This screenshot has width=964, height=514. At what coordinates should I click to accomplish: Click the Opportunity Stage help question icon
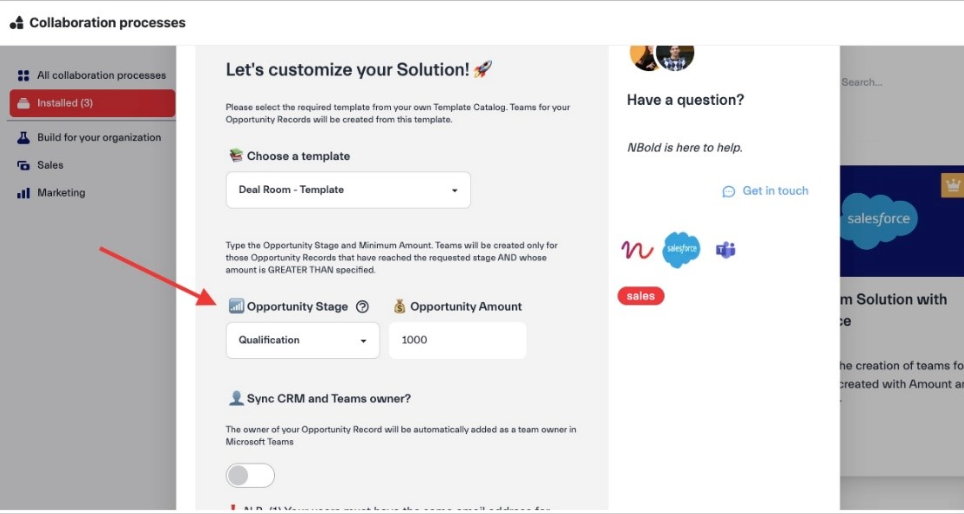click(363, 307)
